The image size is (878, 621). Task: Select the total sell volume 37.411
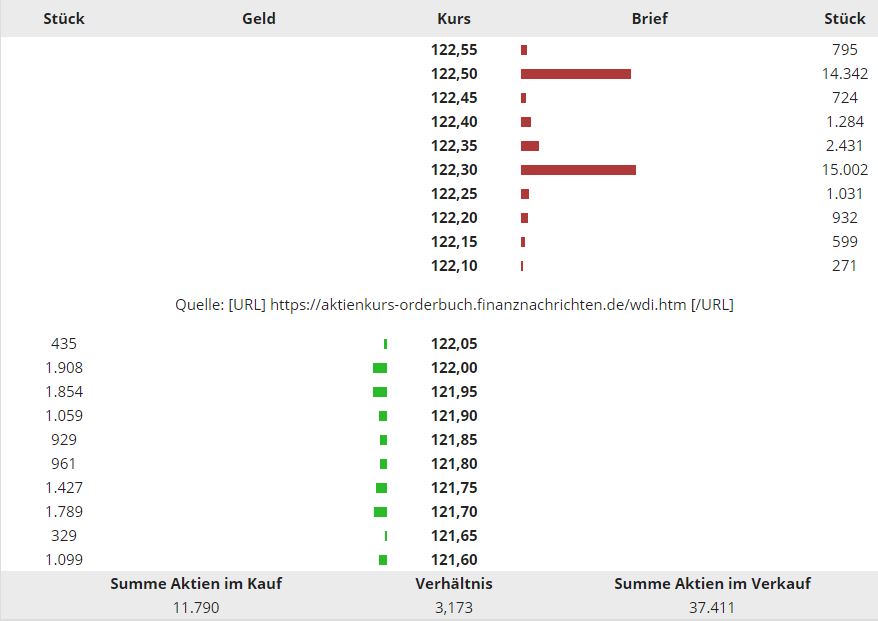pyautogui.click(x=712, y=607)
